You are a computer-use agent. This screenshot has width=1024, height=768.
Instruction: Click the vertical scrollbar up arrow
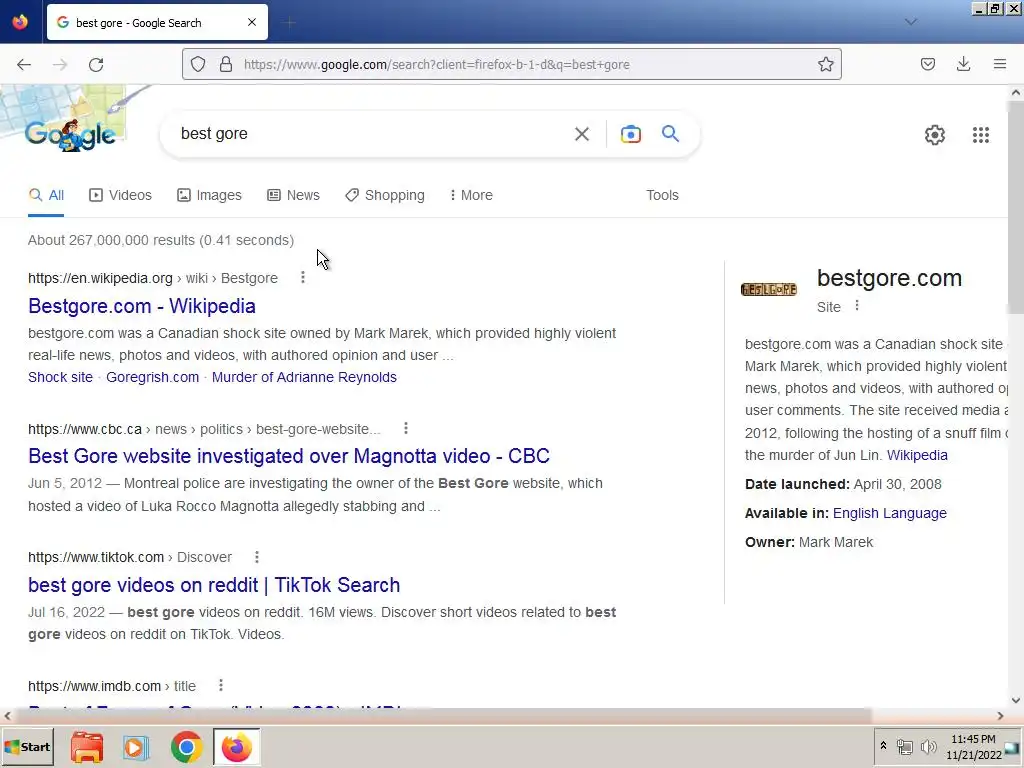(x=1016, y=93)
